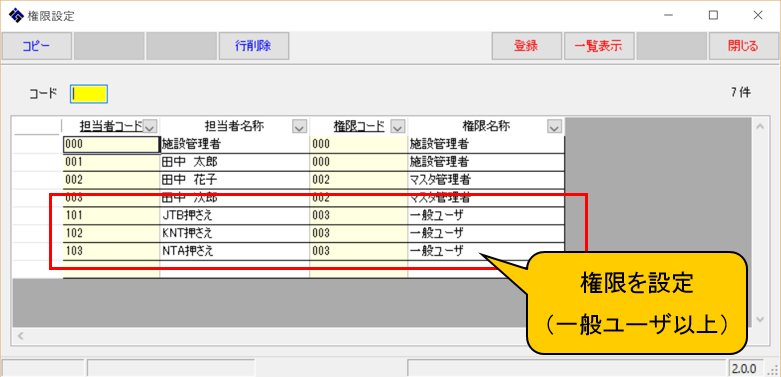
Task: Click the row header of row 001
Action: tap(38, 162)
